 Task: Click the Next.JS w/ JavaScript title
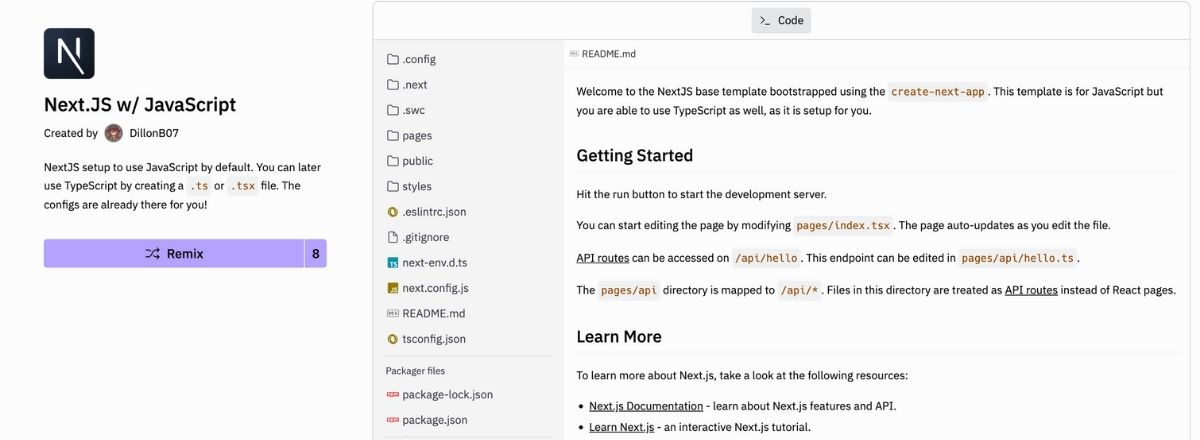tap(140, 105)
